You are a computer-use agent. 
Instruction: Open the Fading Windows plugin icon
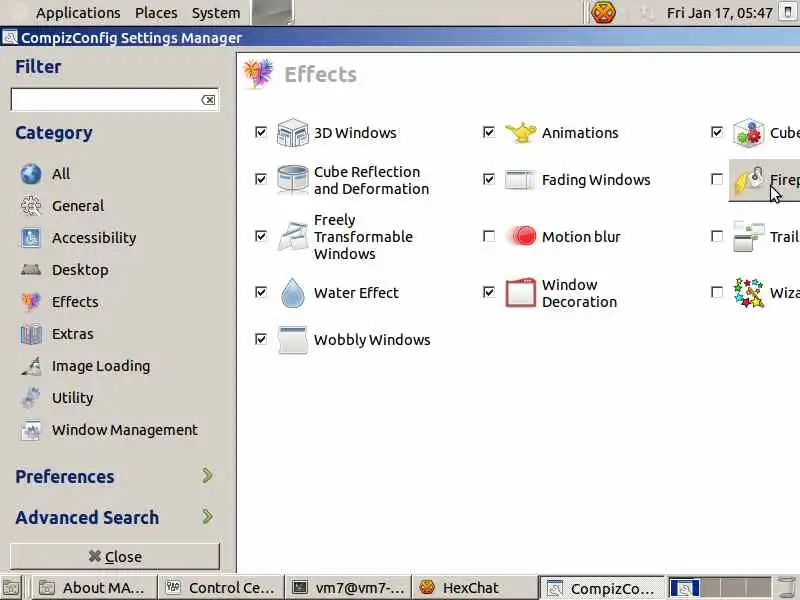point(520,180)
